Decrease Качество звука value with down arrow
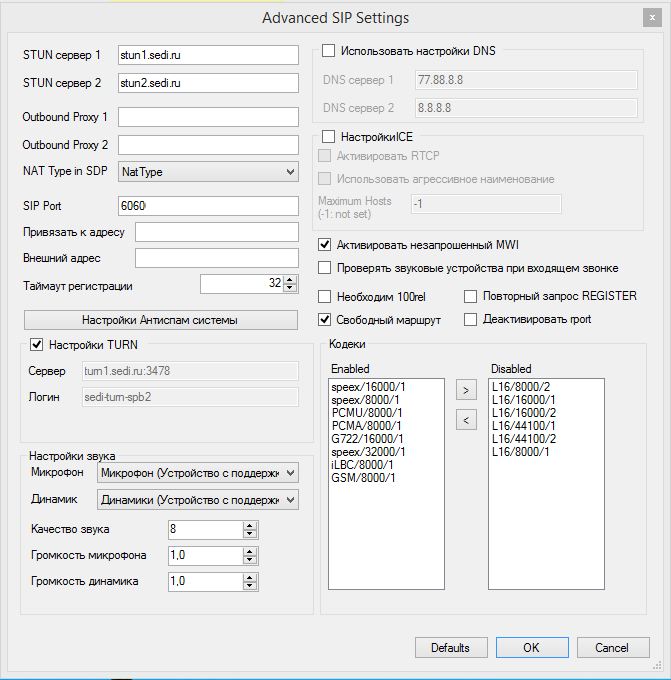The image size is (671, 680). tap(250, 534)
